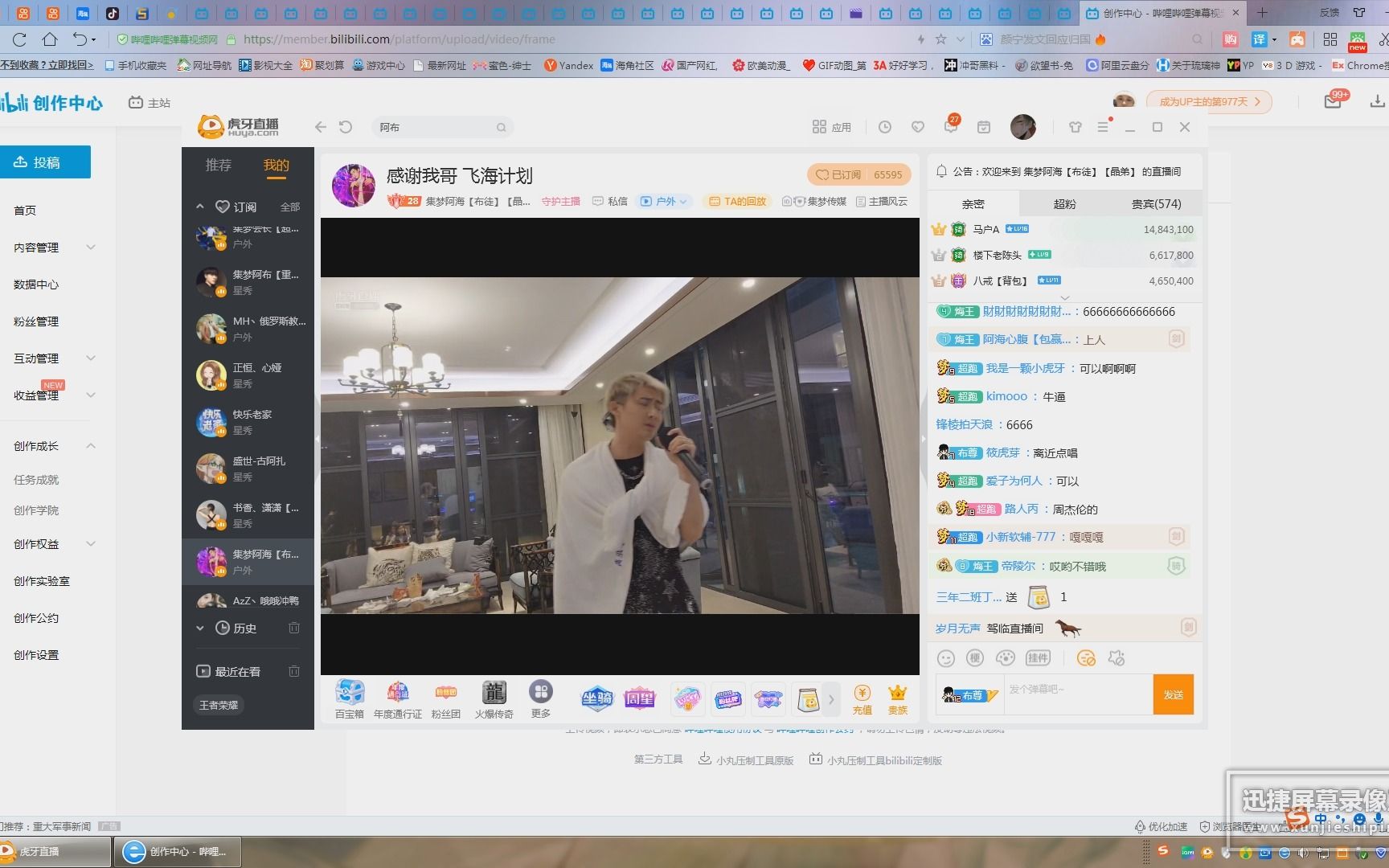The height and width of the screenshot is (868, 1389).
Task: Open the 粉丝团 fan club icon
Action: point(446,698)
